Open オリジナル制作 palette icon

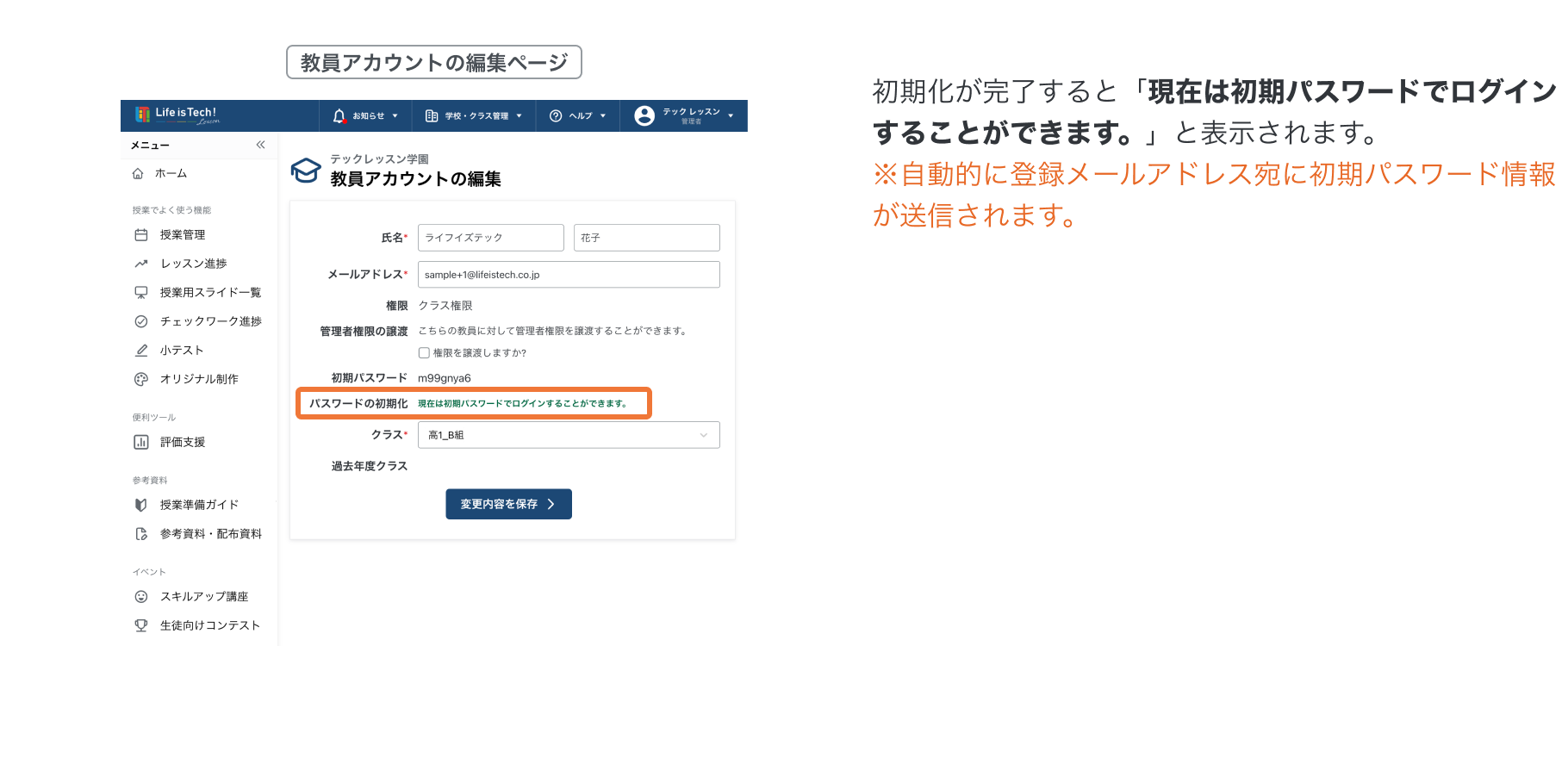click(x=141, y=379)
